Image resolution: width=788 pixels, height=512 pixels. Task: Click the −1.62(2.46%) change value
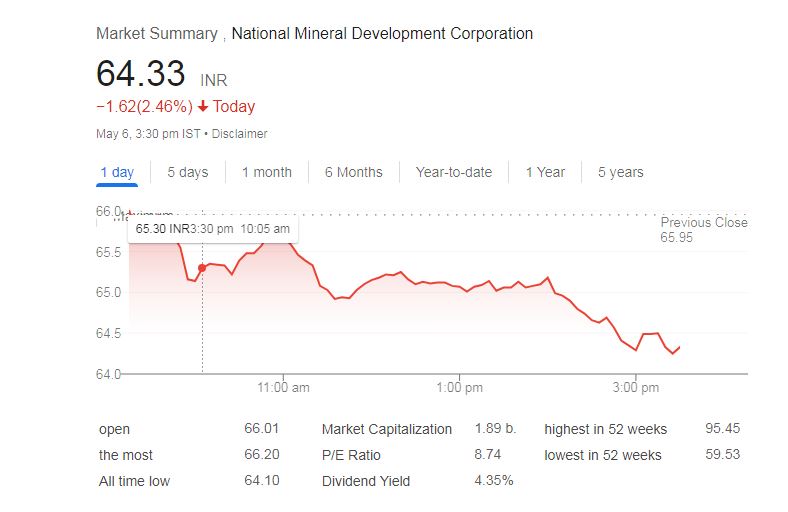click(144, 107)
